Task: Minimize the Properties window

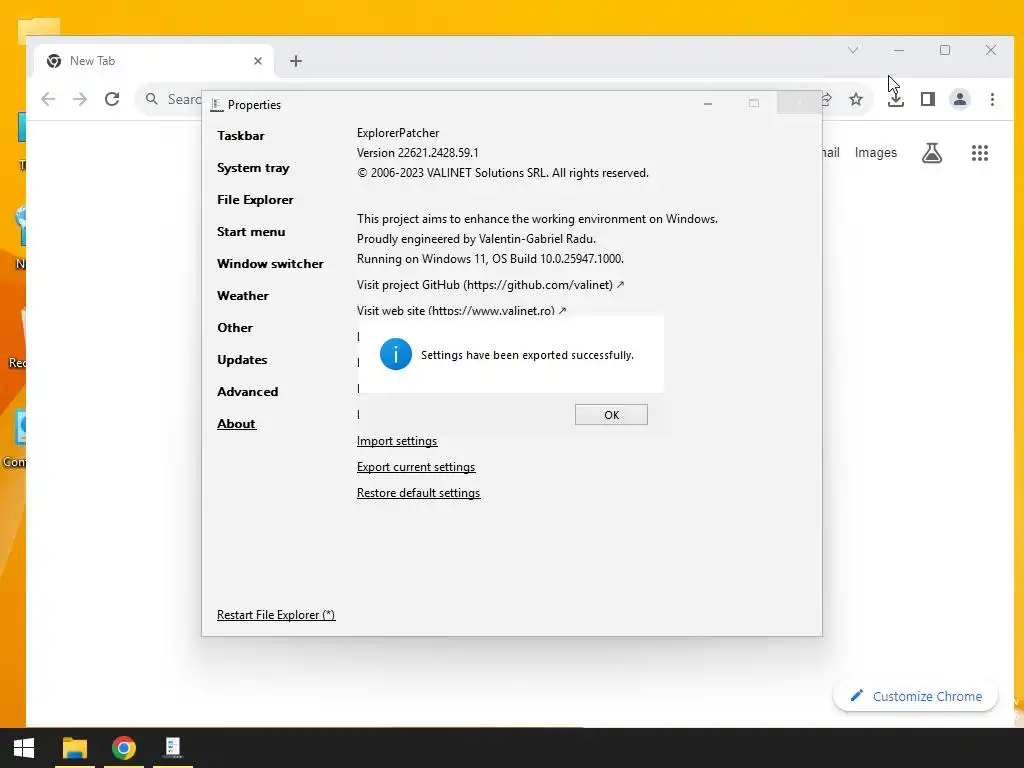Action: point(708,104)
